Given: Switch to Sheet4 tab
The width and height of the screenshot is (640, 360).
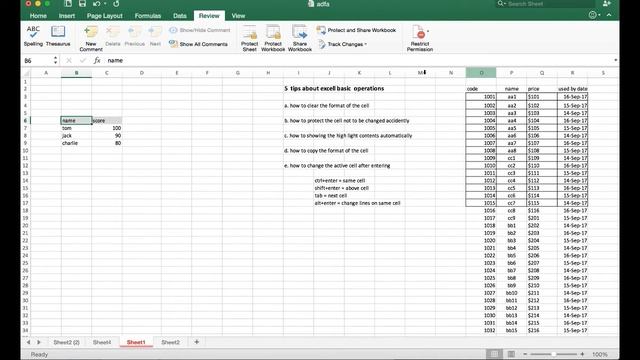Looking at the screenshot, I should point(102,342).
